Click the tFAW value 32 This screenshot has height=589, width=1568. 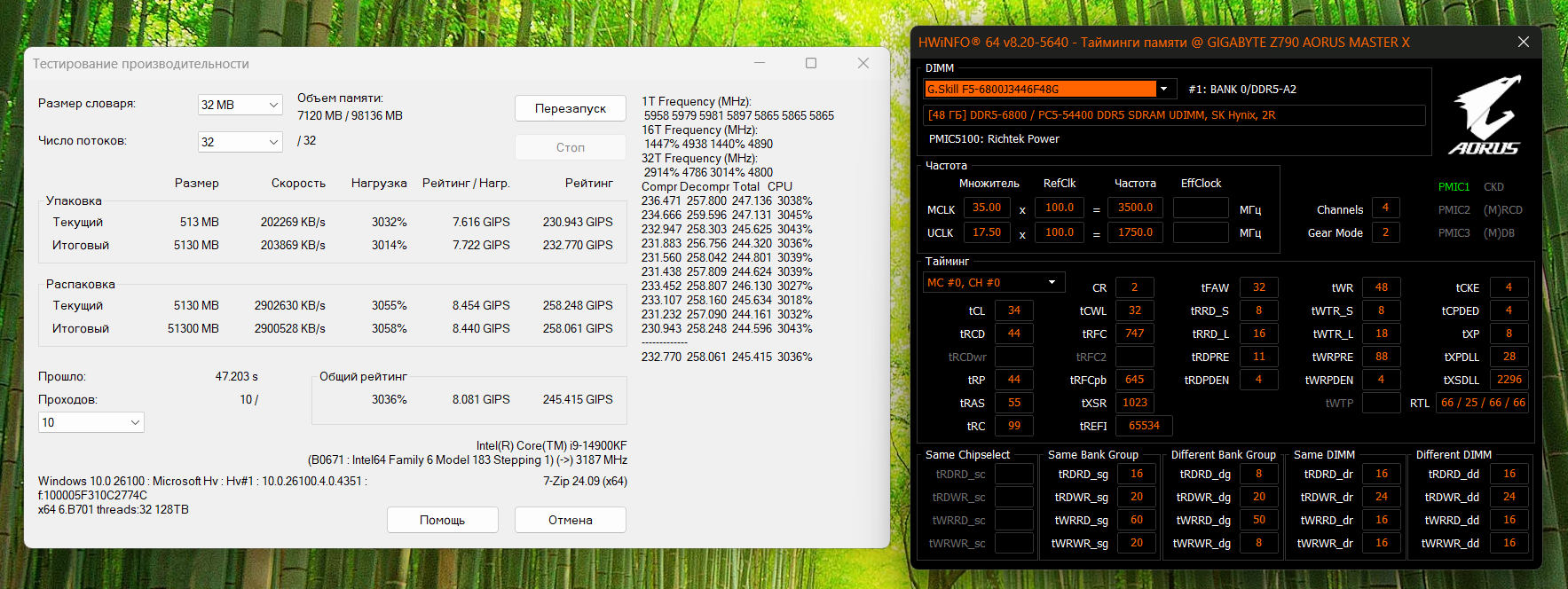point(1259,287)
